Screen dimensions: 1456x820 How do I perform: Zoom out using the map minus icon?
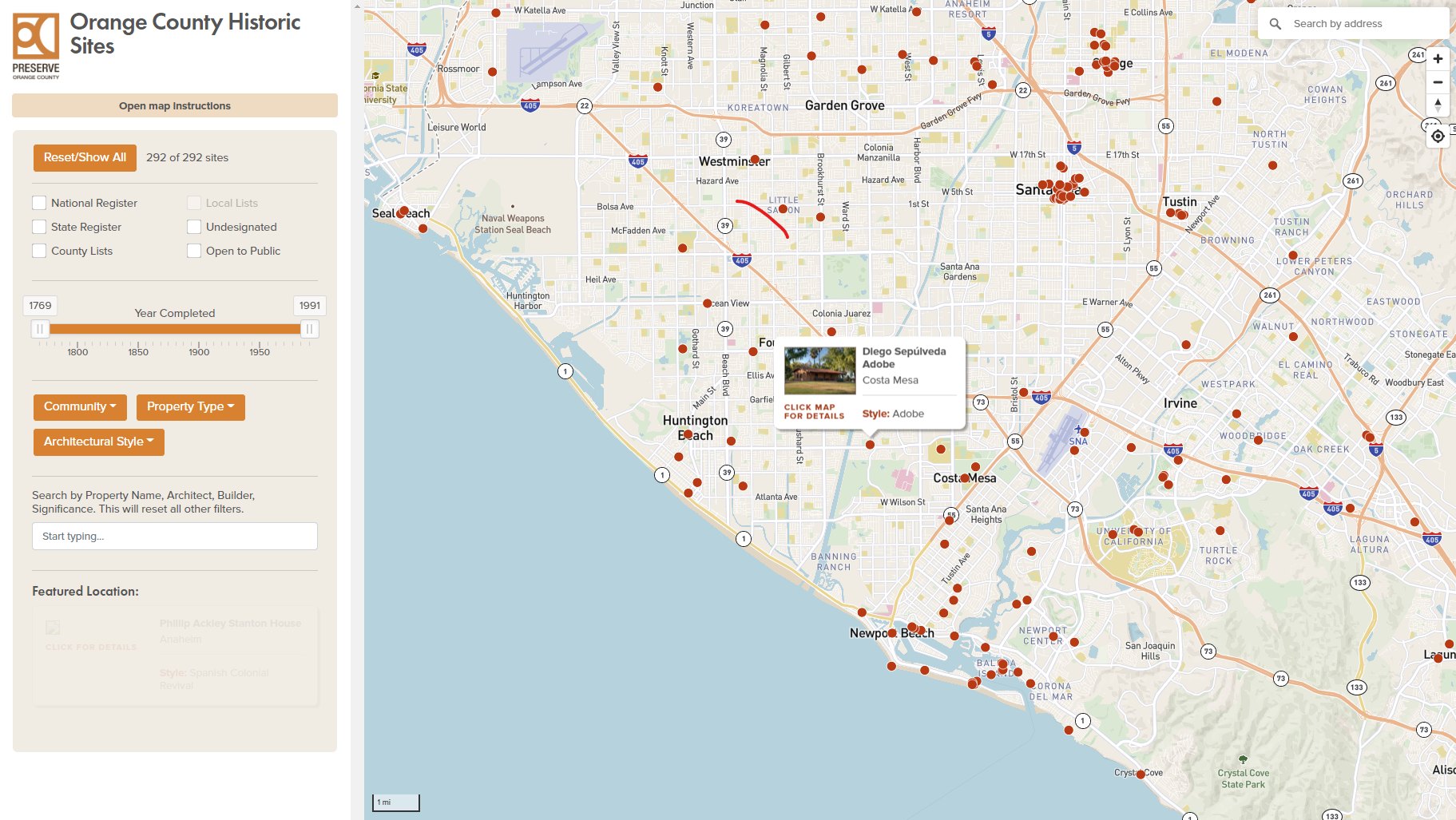pos(1438,82)
